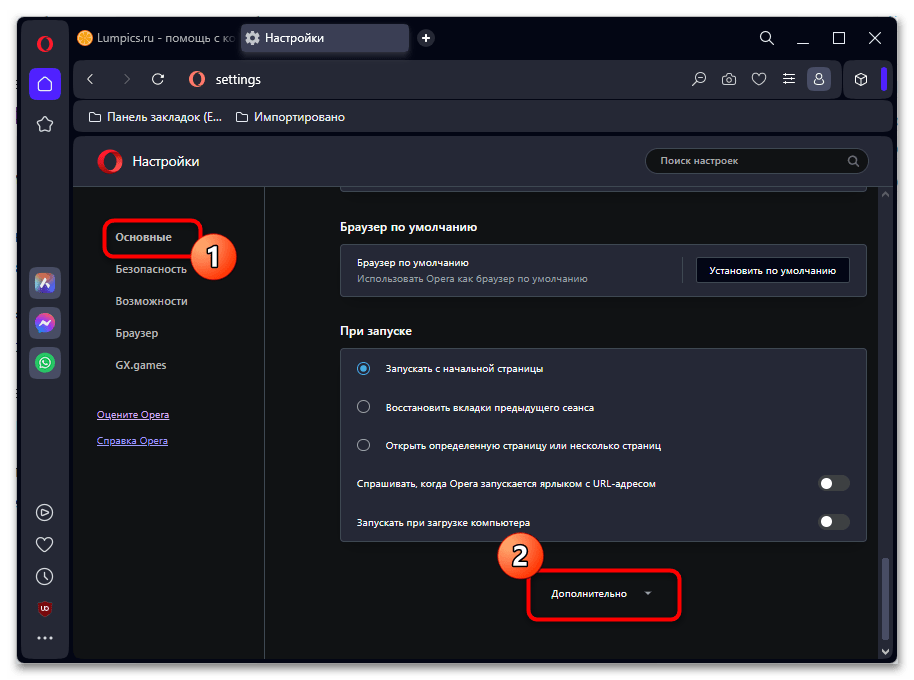This screenshot has height=680, width=914.
Task: Open the Player icon in sidebar
Action: [45, 512]
